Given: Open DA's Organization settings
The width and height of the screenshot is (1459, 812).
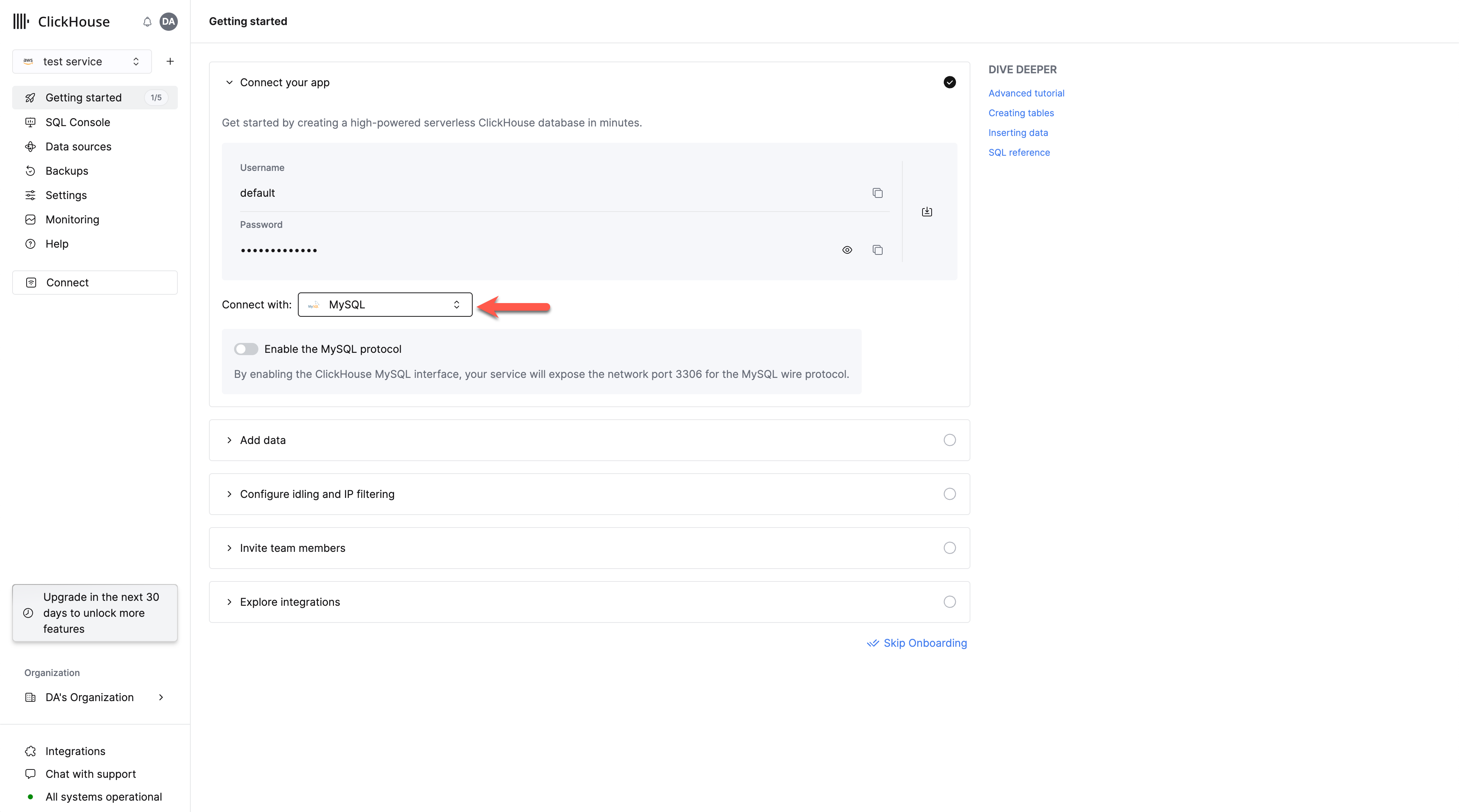Looking at the screenshot, I should (x=89, y=697).
